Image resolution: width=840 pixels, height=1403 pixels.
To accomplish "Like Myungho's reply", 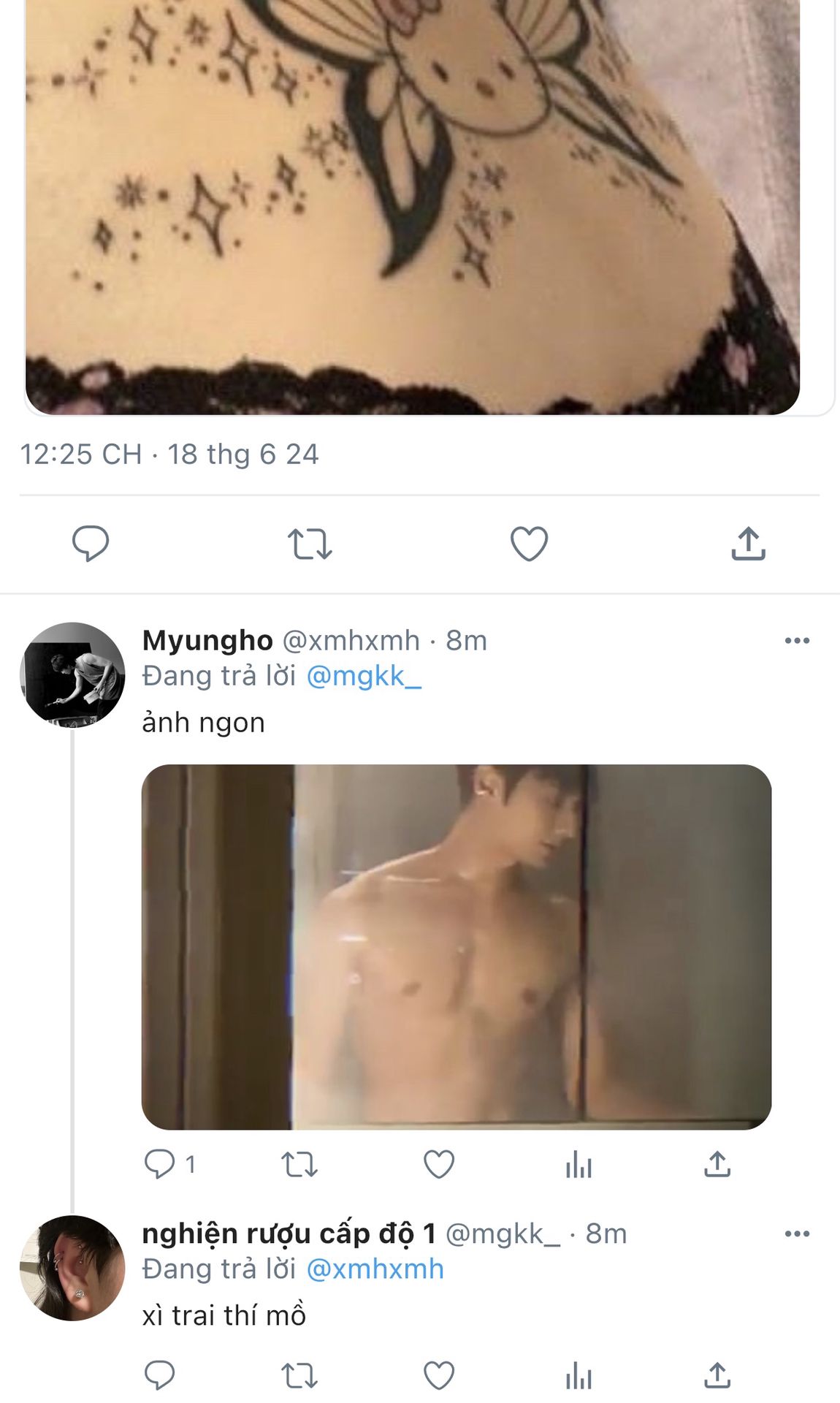I will [x=439, y=1164].
